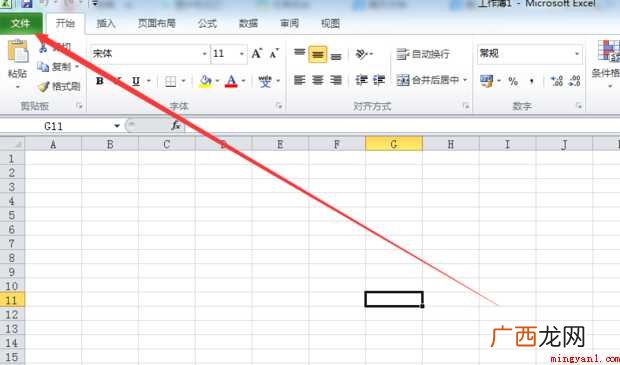Select column C header

[x=166, y=144]
